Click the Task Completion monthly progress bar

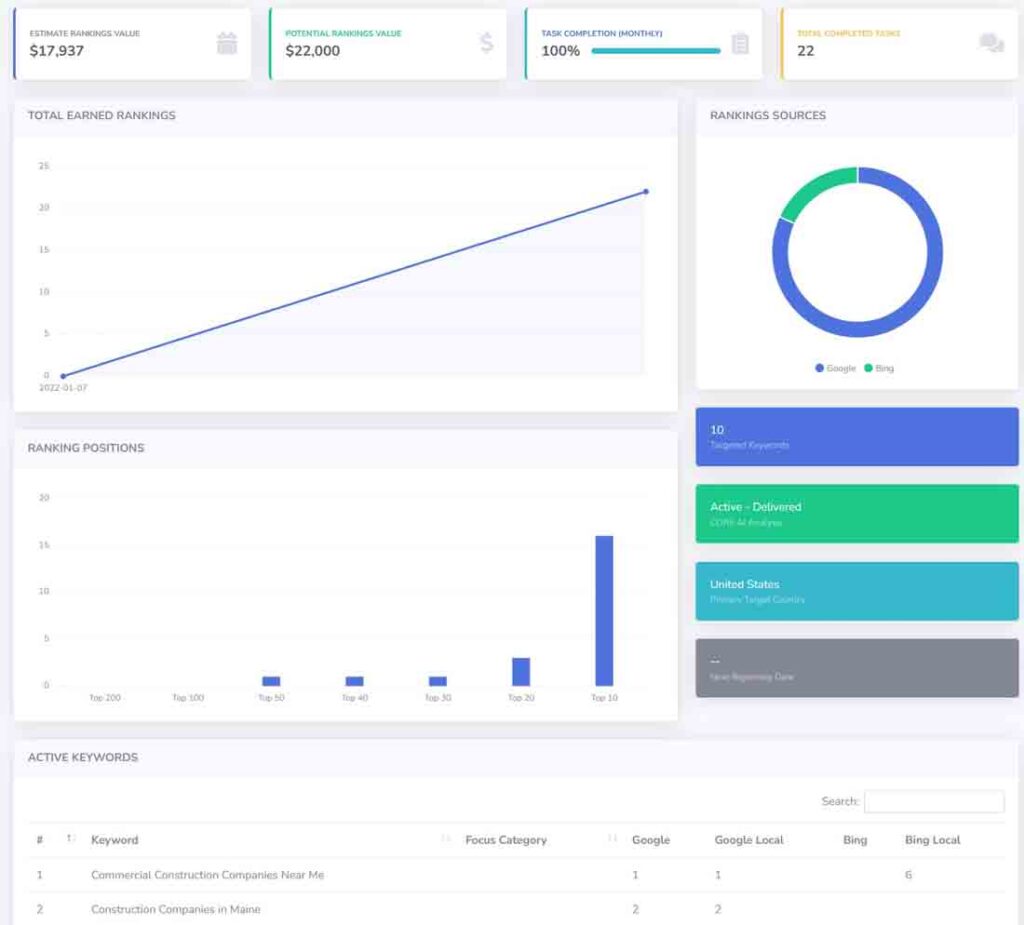pos(655,51)
